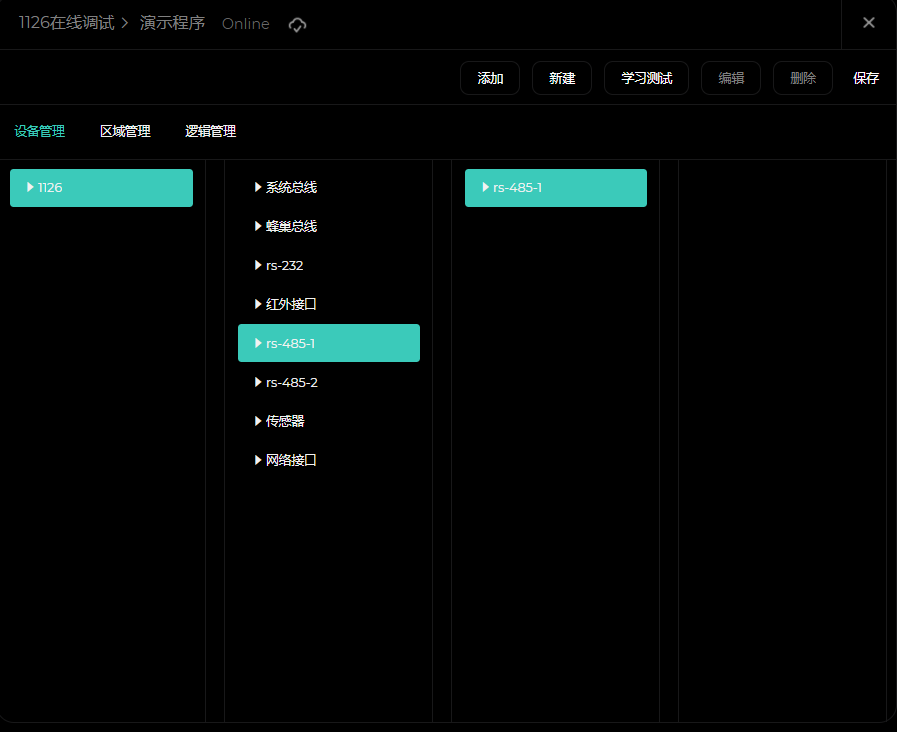Click the 添加 button
Viewport: 897px width, 732px height.
(490, 78)
